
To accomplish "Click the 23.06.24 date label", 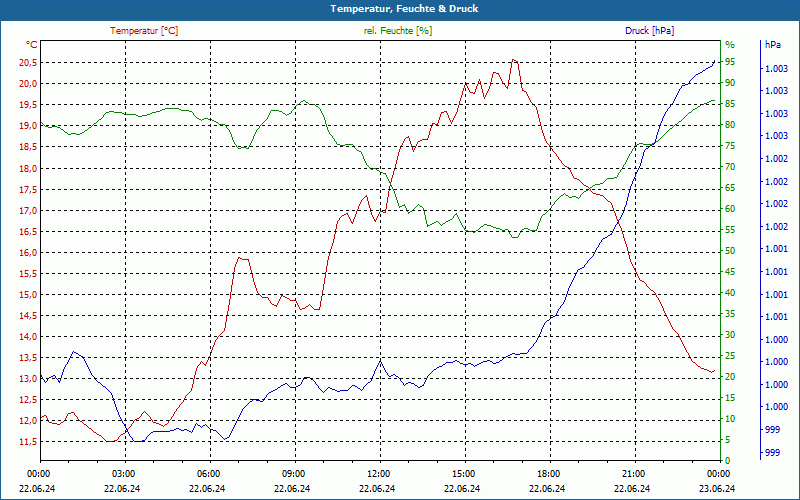I will click(717, 488).
